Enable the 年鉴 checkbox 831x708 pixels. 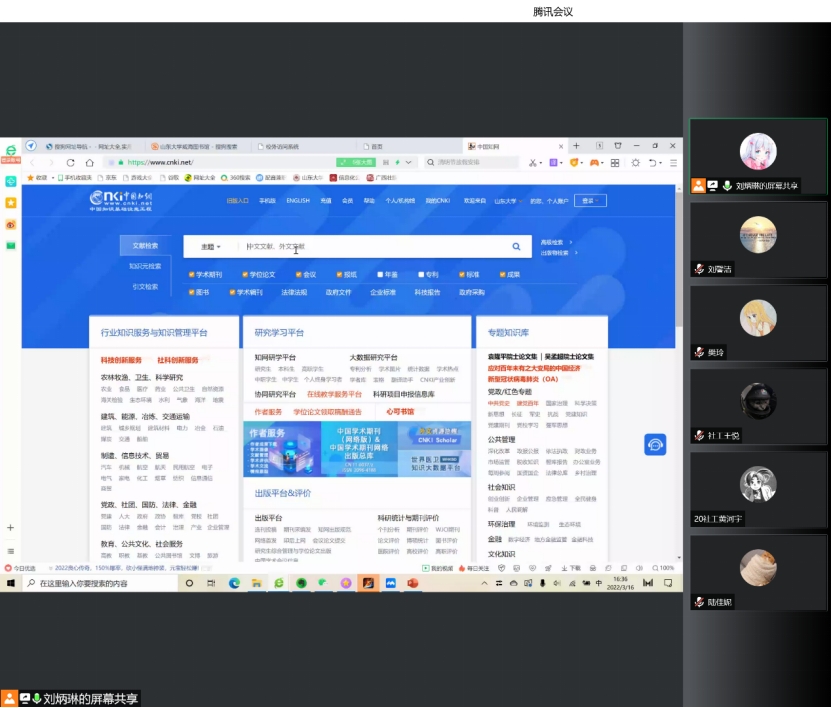point(381,274)
